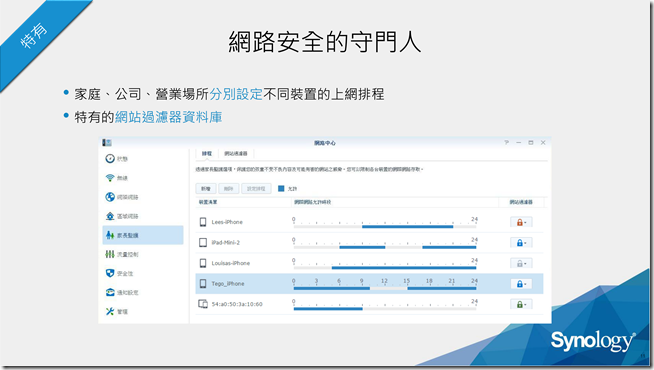Click the hour 12 label in Tego_iPhone row
Screen dimensions: 654x370
point(384,281)
